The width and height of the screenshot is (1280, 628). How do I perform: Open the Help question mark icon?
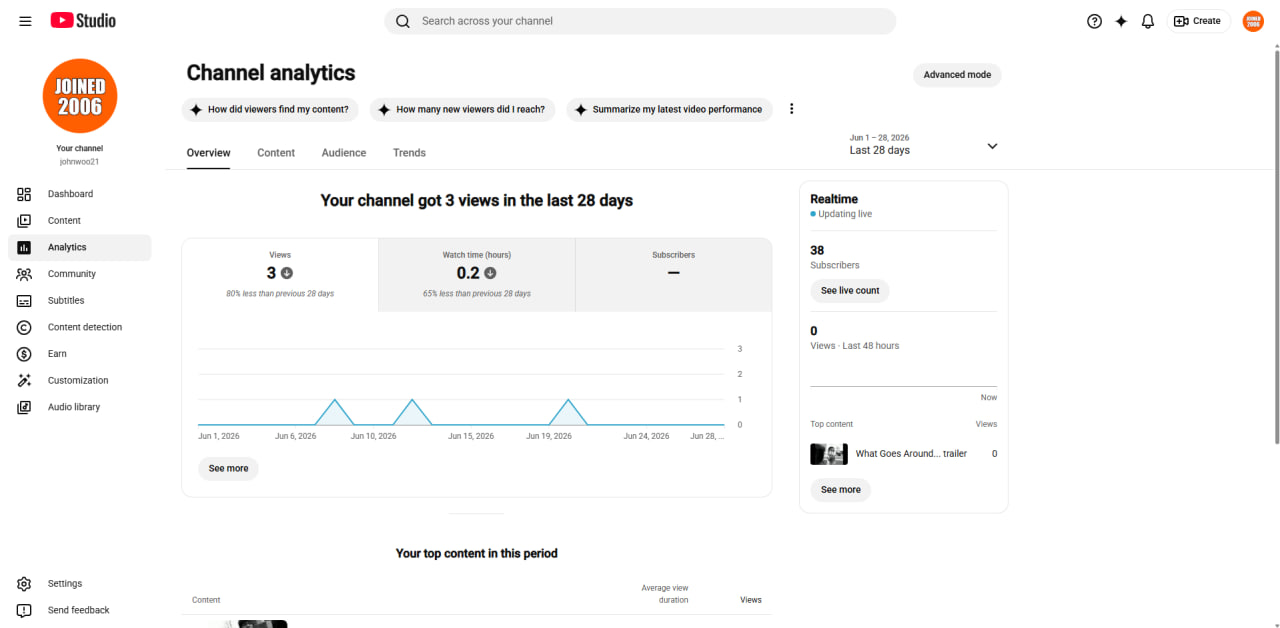(1094, 21)
